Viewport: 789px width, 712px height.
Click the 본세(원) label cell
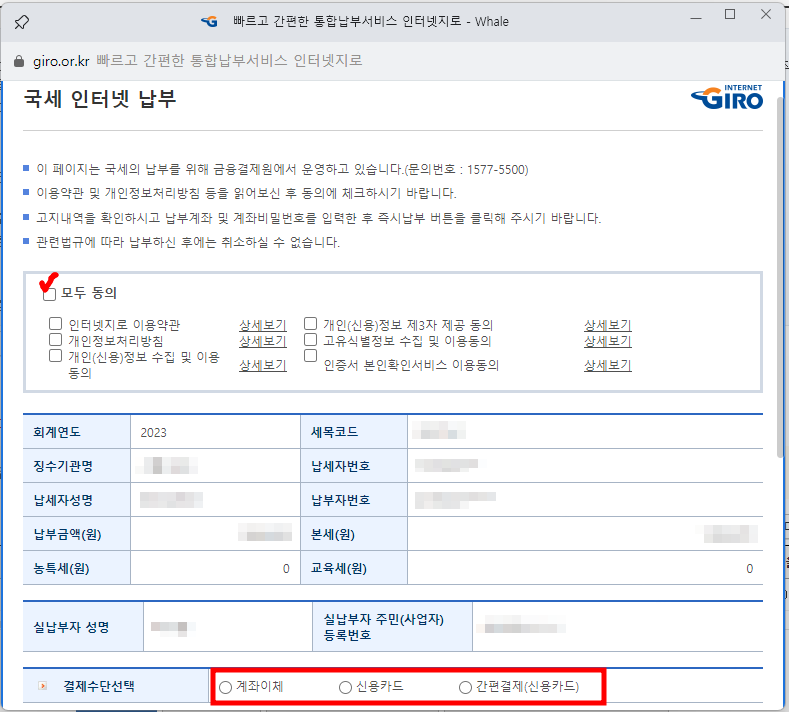pyautogui.click(x=354, y=534)
